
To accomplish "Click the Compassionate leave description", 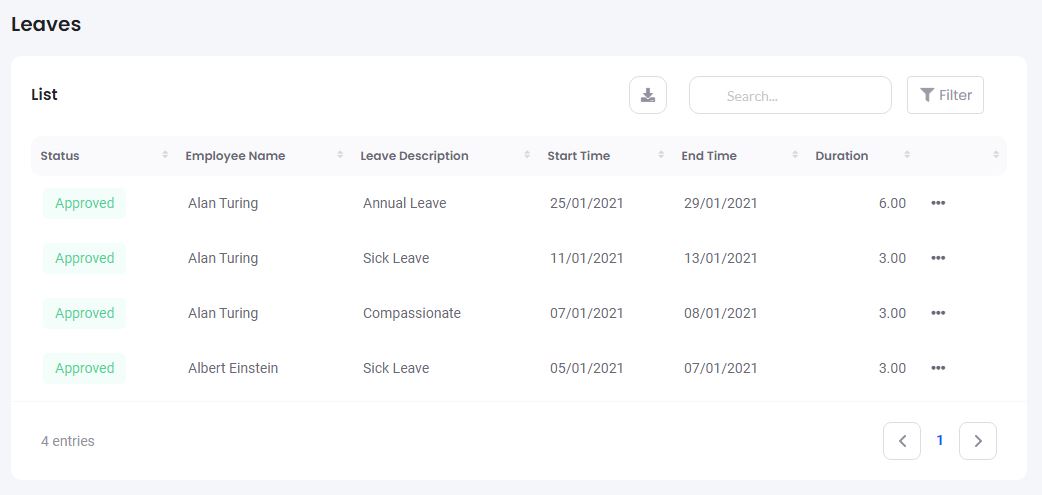I will (412, 313).
